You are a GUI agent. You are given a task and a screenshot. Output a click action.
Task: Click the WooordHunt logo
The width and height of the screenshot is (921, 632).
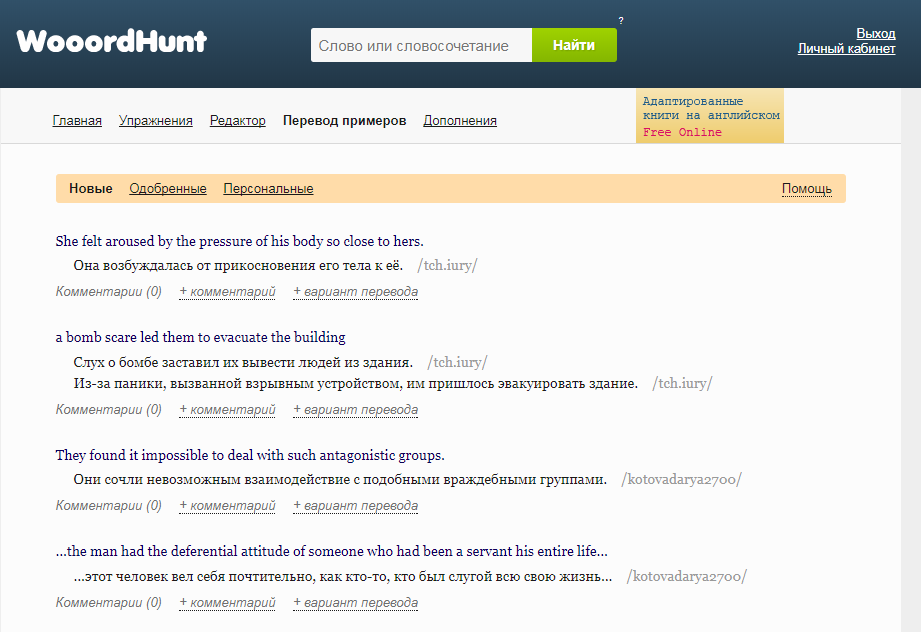click(111, 41)
